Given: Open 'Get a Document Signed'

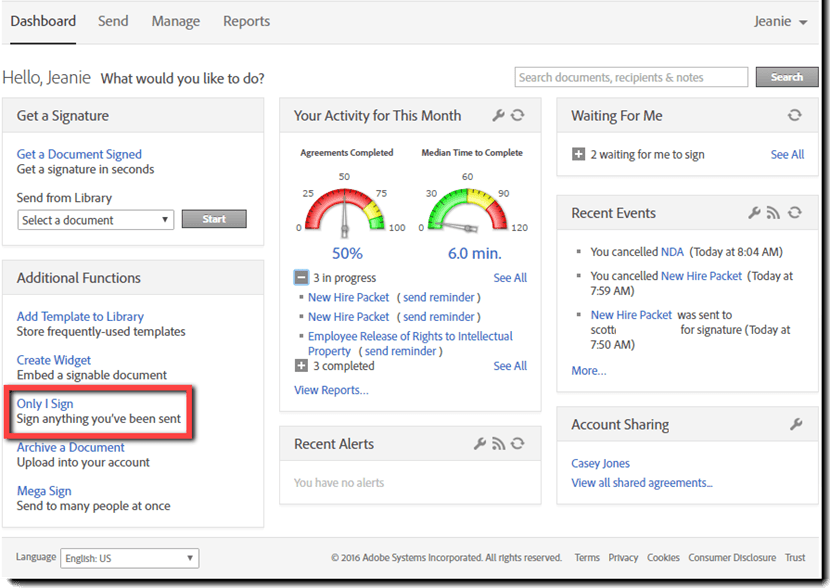Looking at the screenshot, I should coord(79,154).
